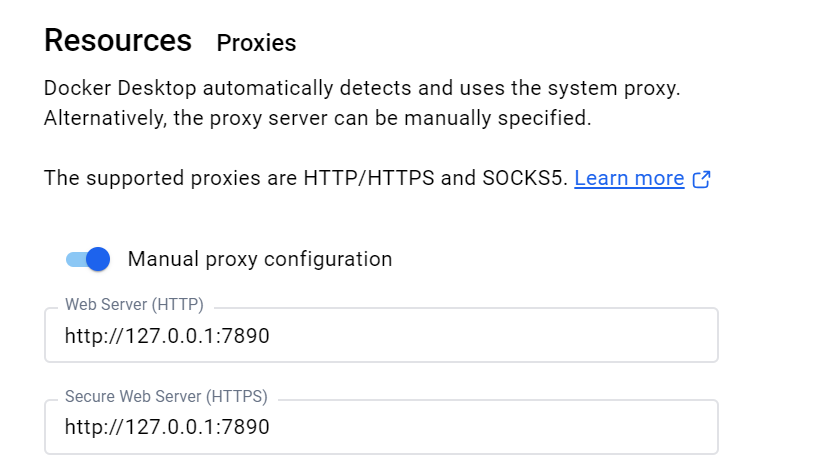Viewport: 838px width, 466px height.
Task: Click the supported proxies description sentence
Action: coord(306,178)
